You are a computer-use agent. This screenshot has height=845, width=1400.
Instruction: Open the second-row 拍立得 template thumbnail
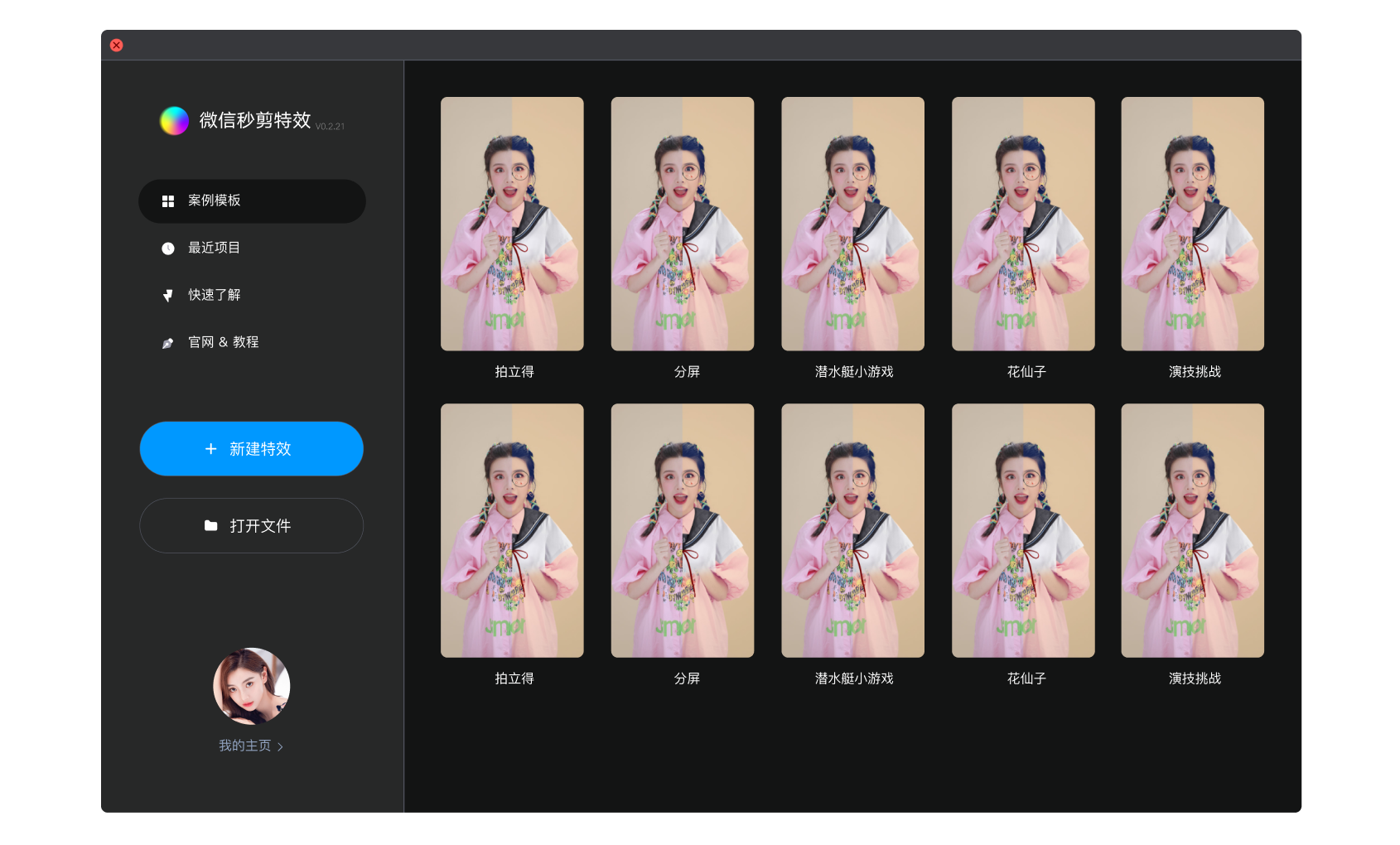(x=512, y=531)
